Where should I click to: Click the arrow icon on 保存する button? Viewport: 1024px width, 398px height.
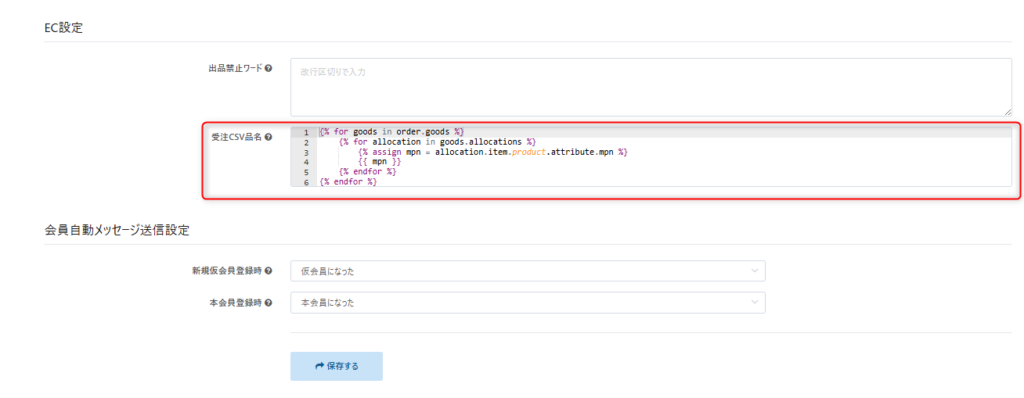point(319,366)
